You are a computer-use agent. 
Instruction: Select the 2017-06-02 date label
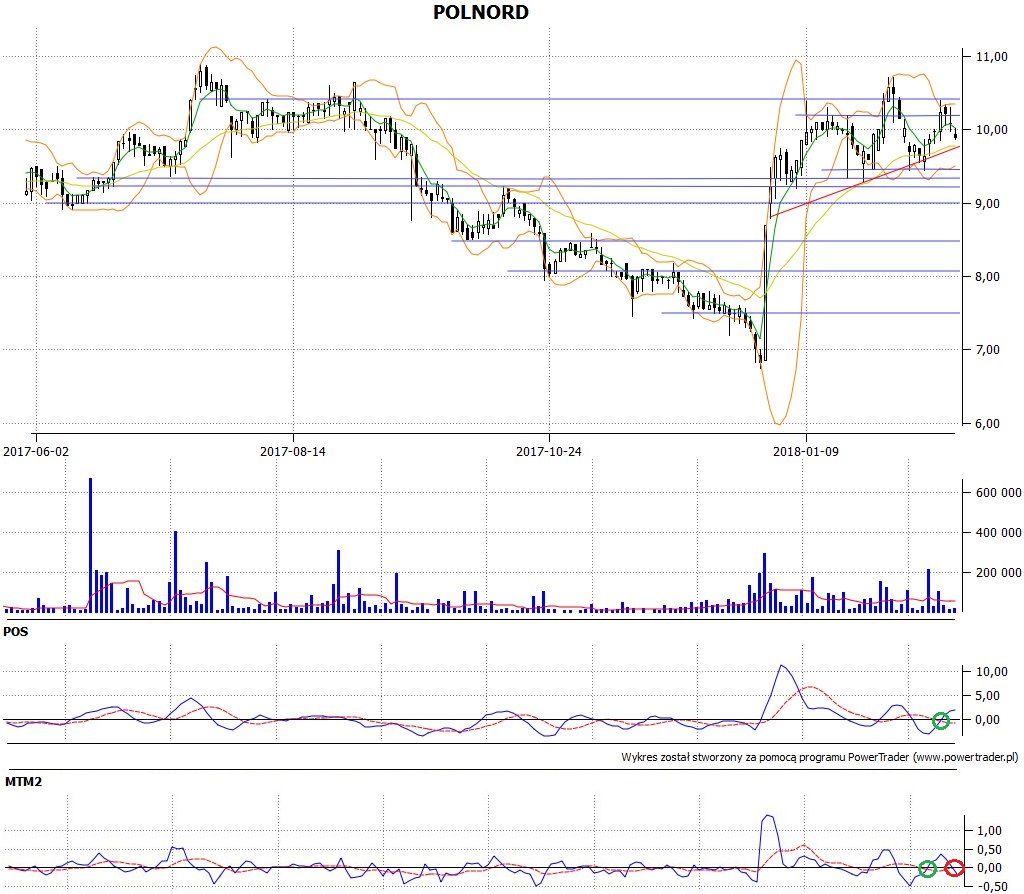tap(36, 451)
